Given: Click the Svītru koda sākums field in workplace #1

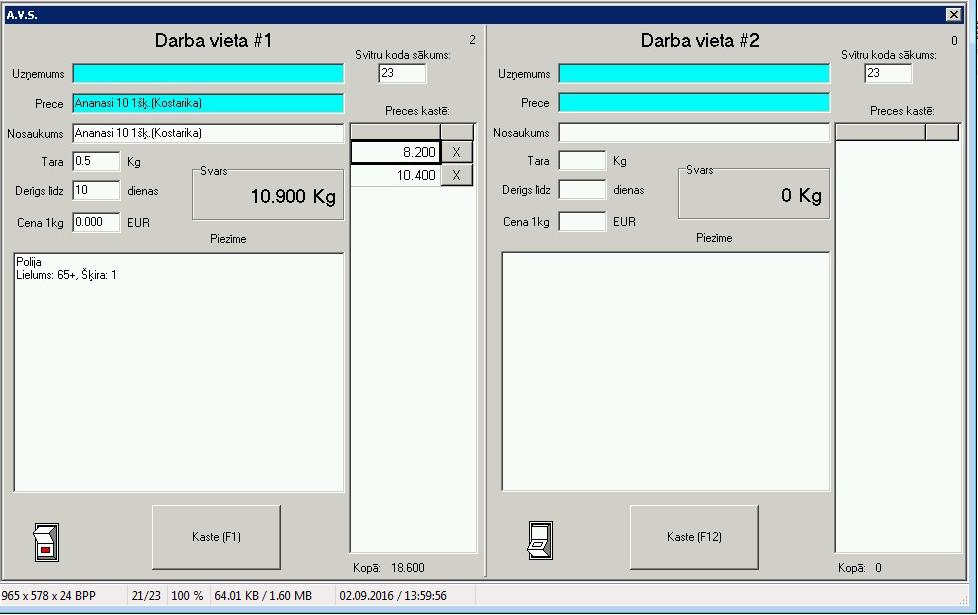Looking at the screenshot, I should tap(402, 74).
